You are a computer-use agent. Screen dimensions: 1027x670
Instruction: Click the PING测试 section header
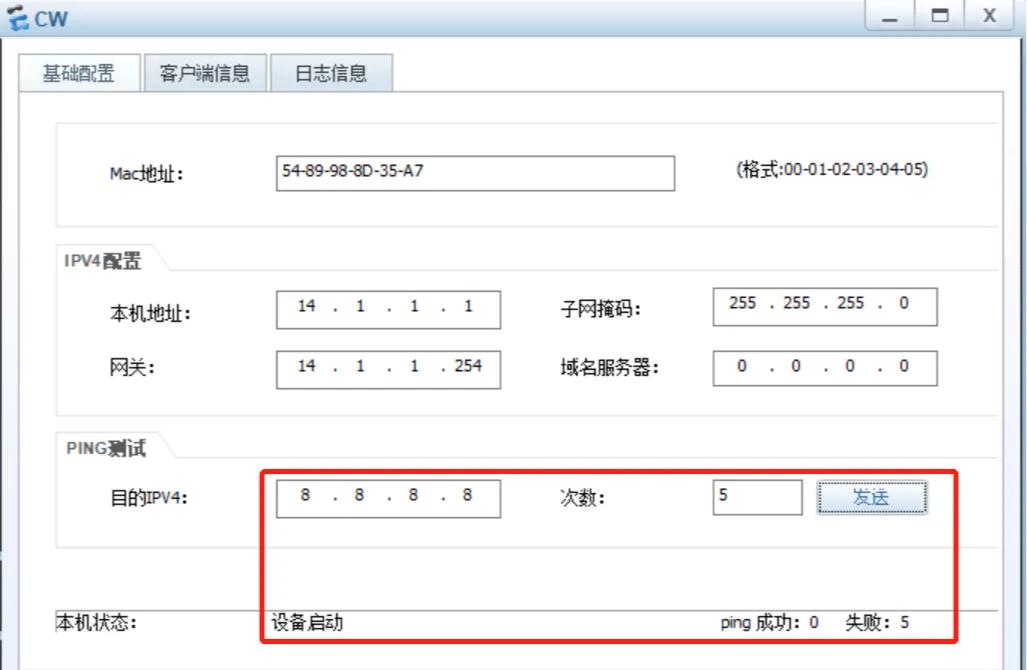coord(103,448)
